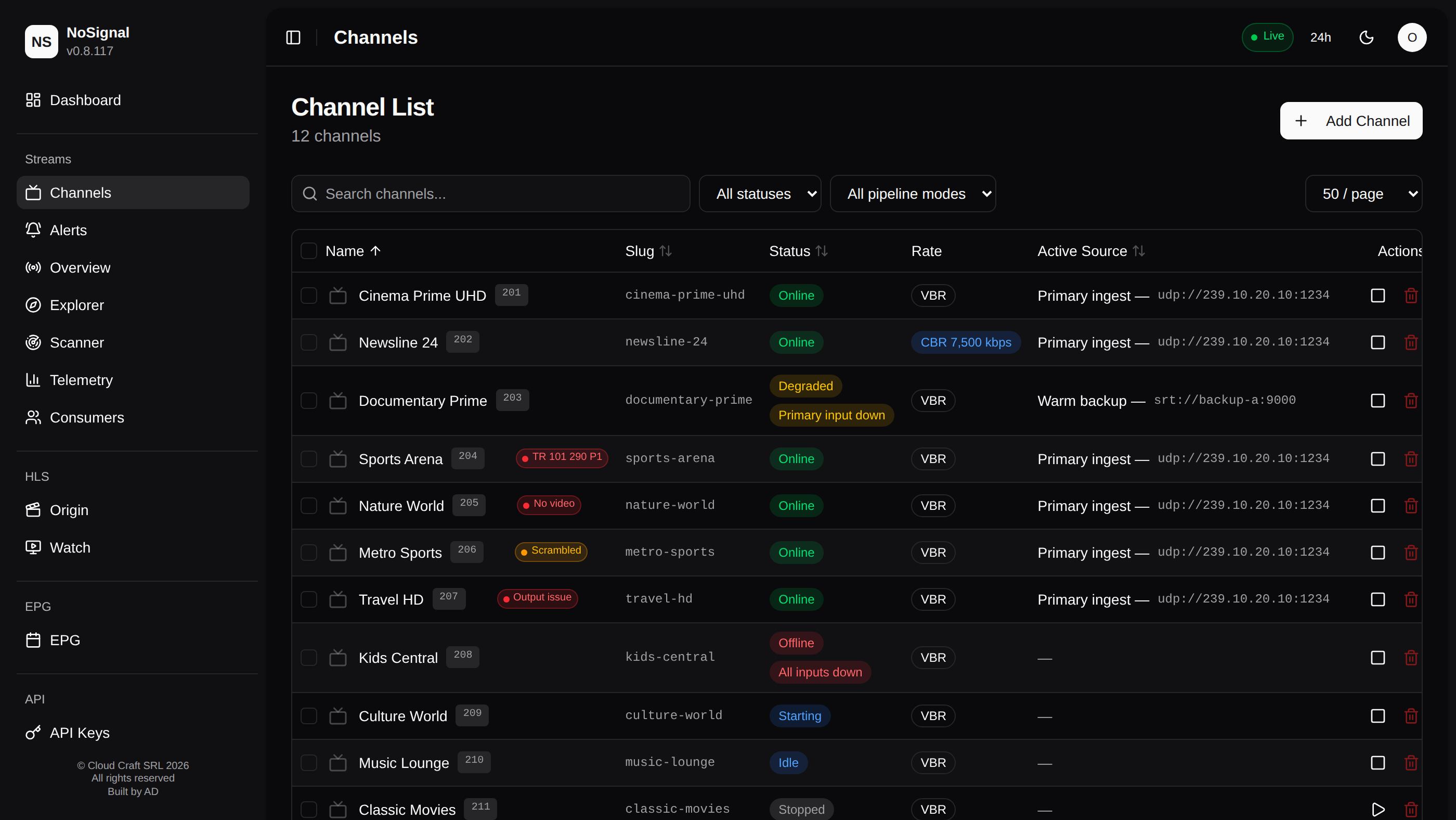Delete the Travel HD channel
This screenshot has width=1456, height=820.
1411,599
